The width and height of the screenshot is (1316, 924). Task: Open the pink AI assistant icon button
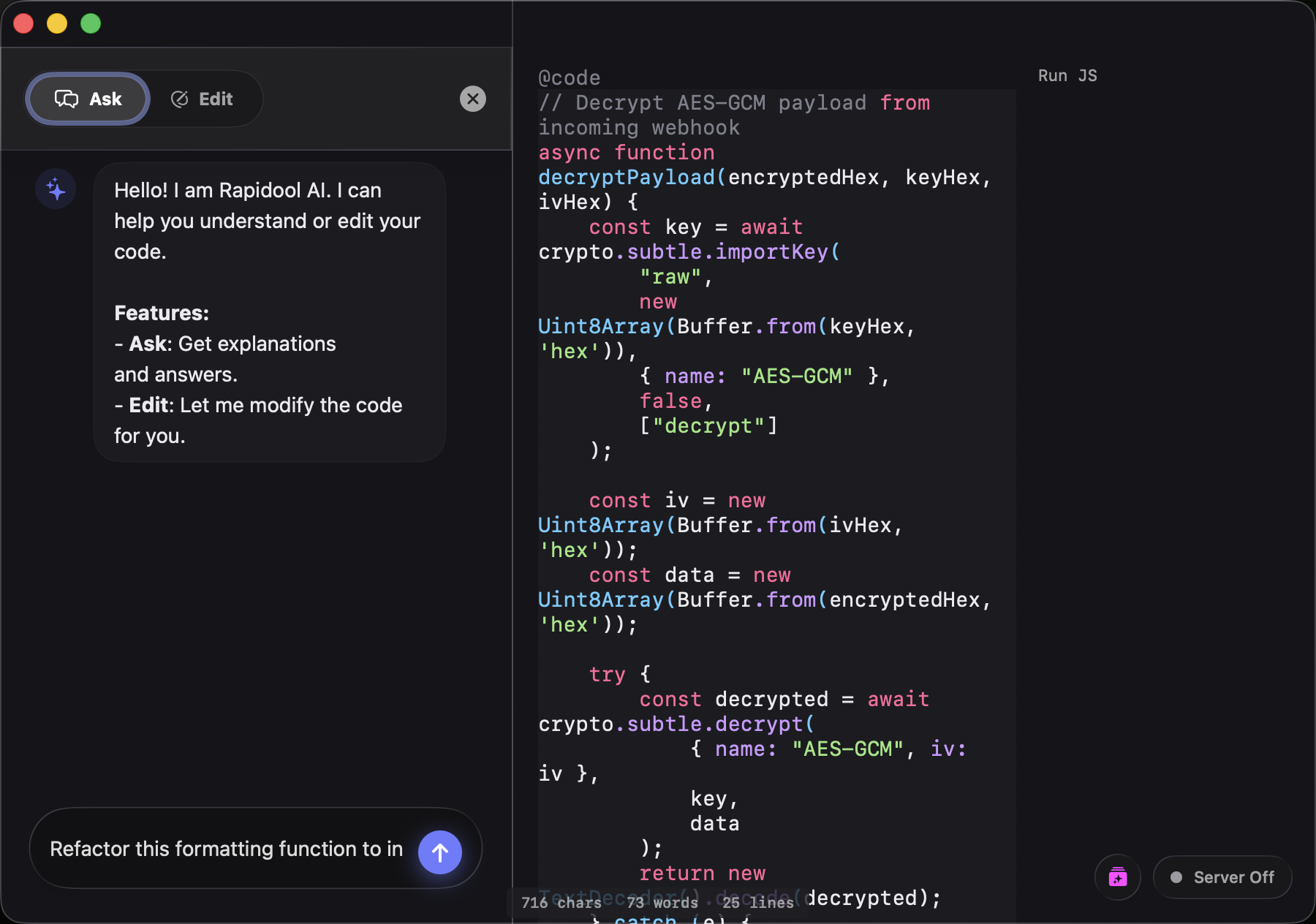1117,877
